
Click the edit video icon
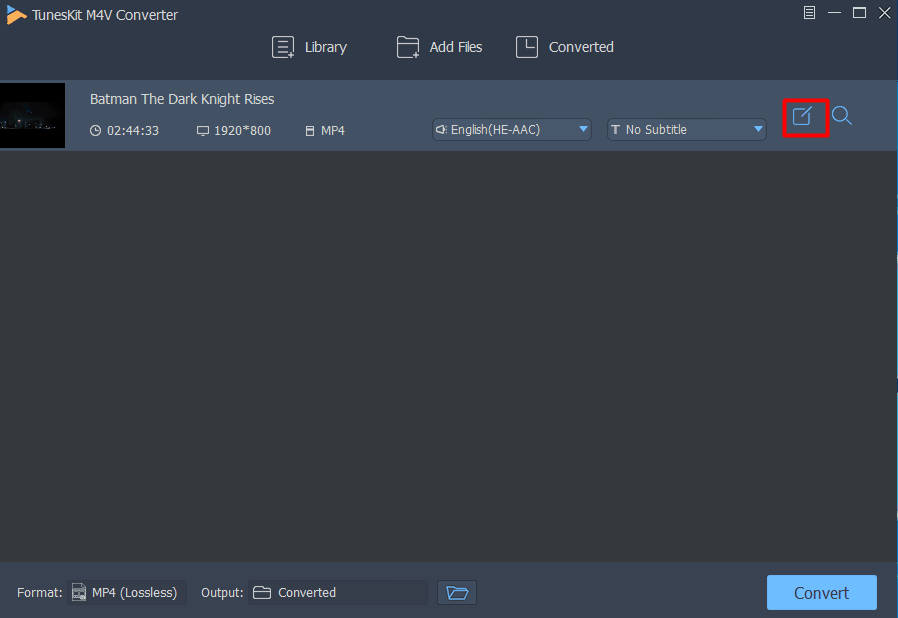click(802, 116)
